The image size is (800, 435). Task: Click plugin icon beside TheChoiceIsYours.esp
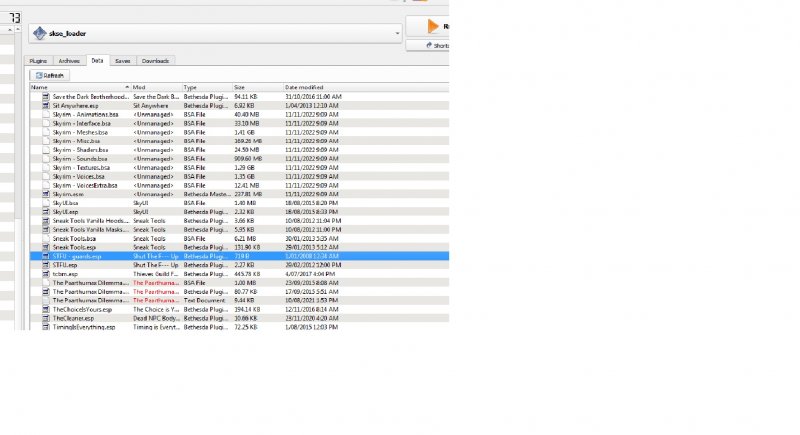point(45,310)
